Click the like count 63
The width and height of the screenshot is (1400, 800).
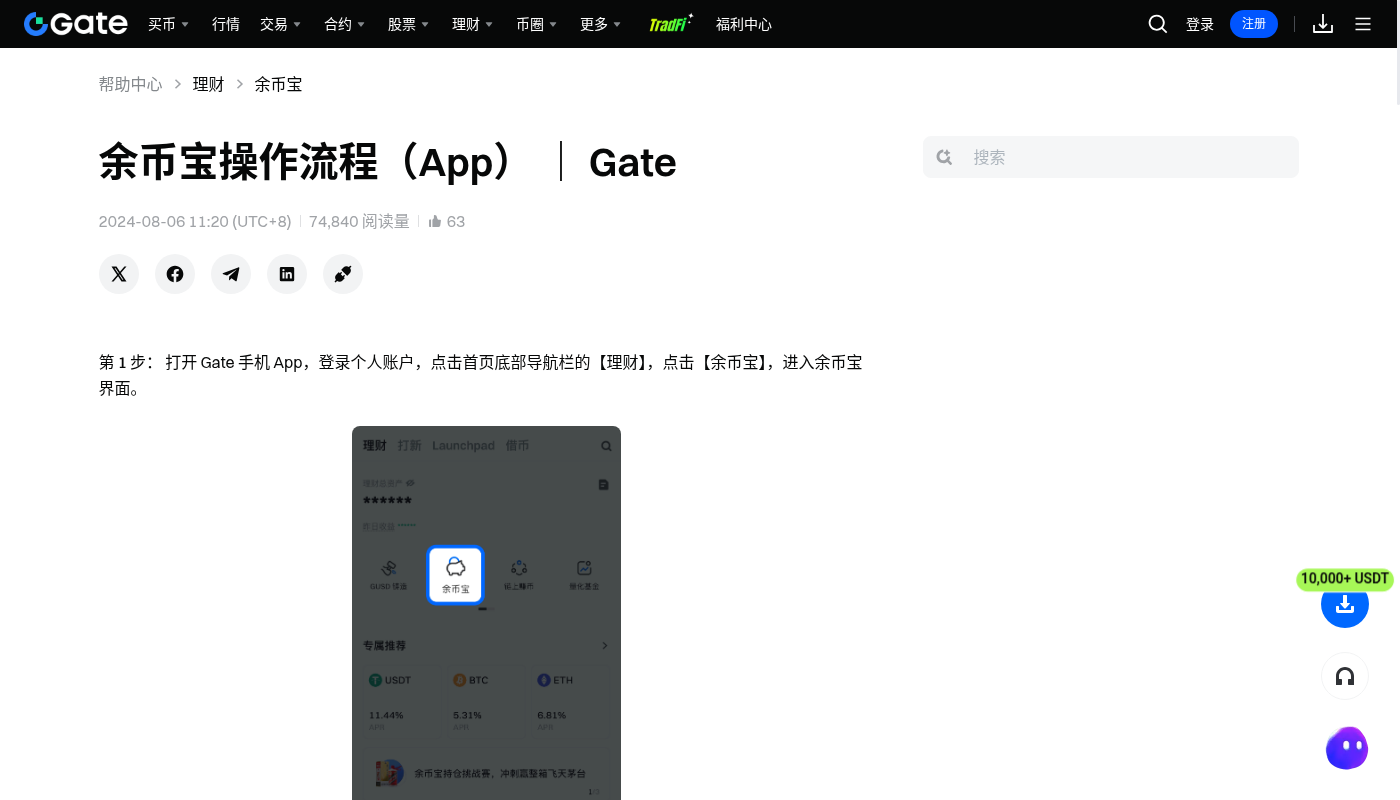point(456,222)
